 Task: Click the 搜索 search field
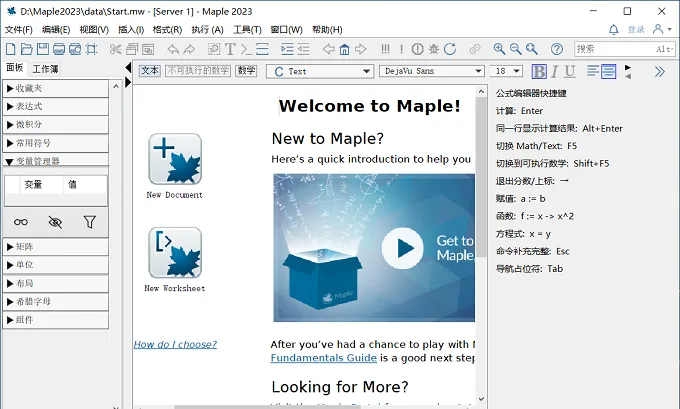click(x=624, y=49)
